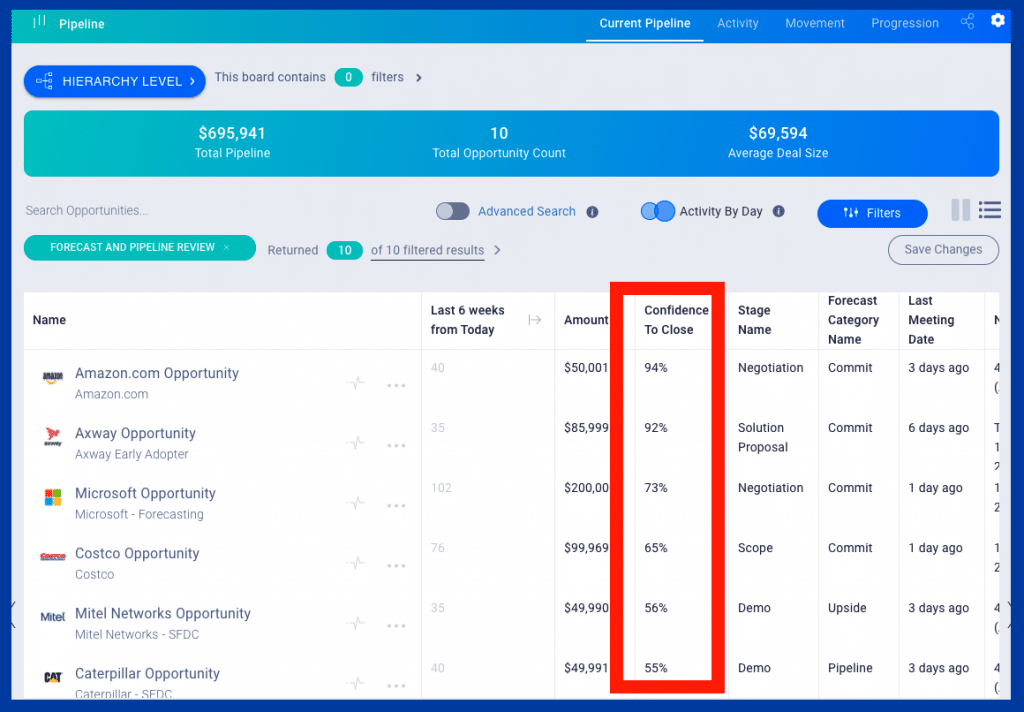Click the Forecast Category Name column header
1024x712 pixels.
point(853,320)
